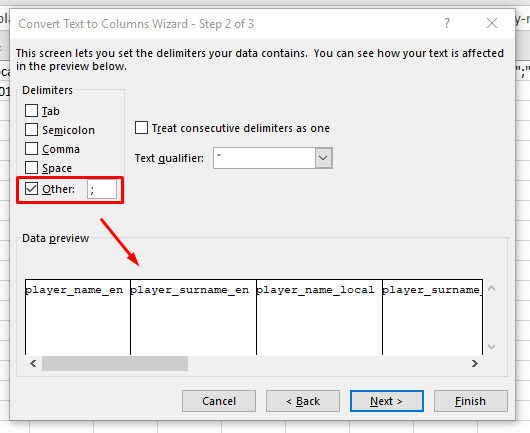Click preview vertical scroll up arrow
The height and width of the screenshot is (433, 530).
(491, 288)
